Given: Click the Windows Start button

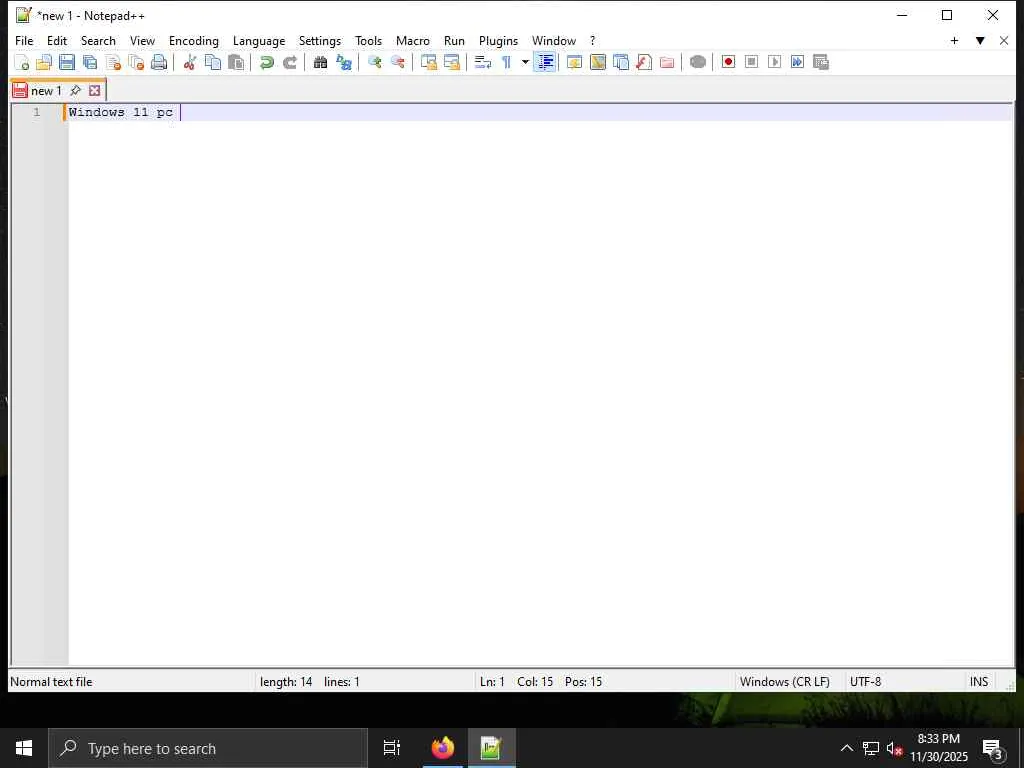Looking at the screenshot, I should [x=24, y=748].
